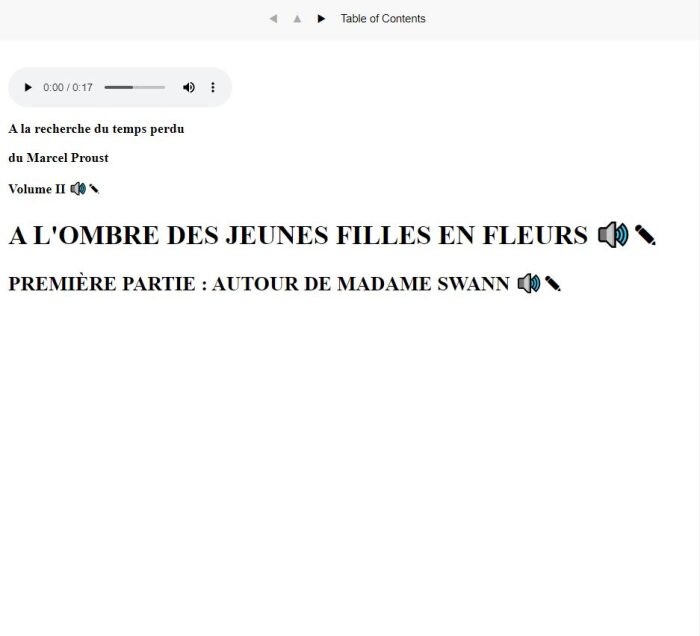This screenshot has height=636, width=700.
Task: Click the audio progress slider
Action: click(x=135, y=87)
